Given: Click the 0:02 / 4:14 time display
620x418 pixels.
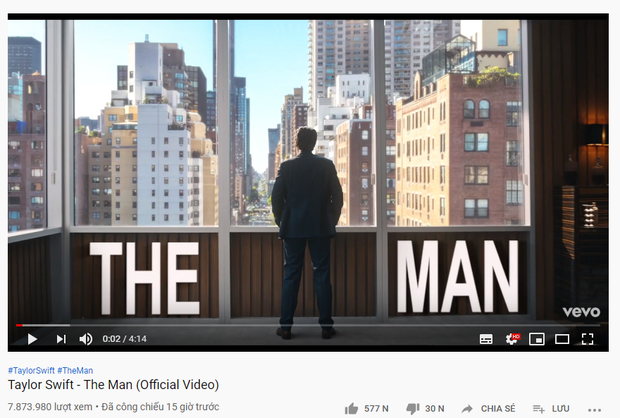Looking at the screenshot, I should [125, 339].
